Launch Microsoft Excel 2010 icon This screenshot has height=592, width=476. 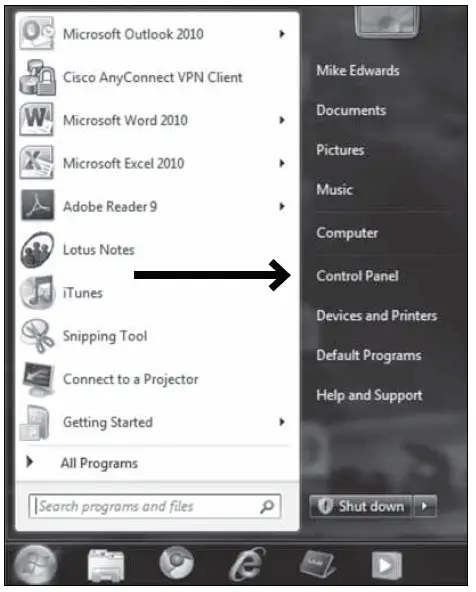coord(37,163)
